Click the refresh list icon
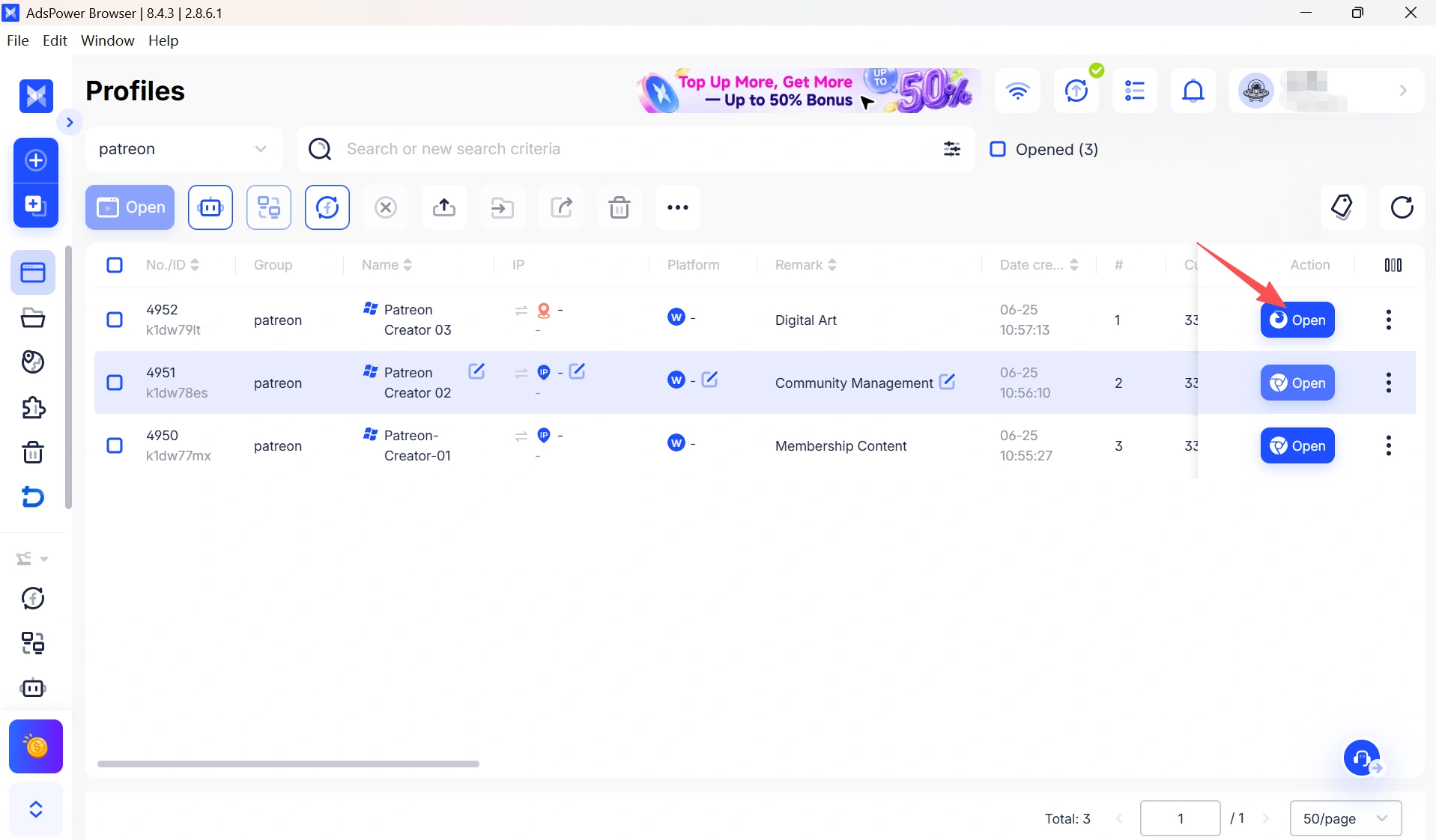1436x840 pixels. 1402,207
